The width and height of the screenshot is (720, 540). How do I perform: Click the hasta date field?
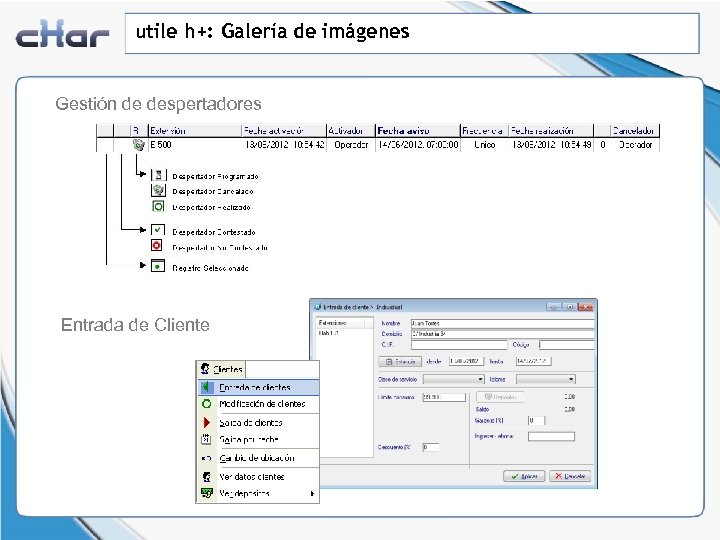pos(533,361)
